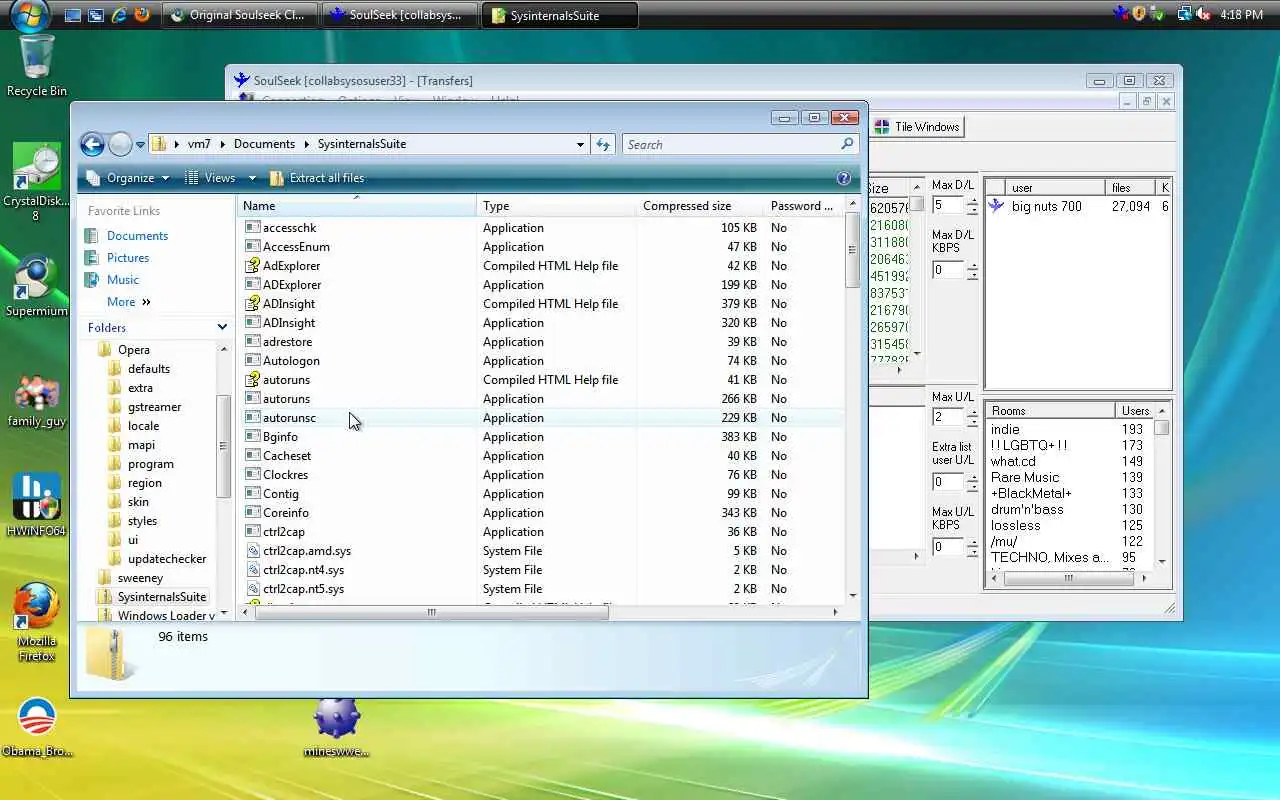Screen dimensions: 1280x800
Task: Select the family_guy desktop icon
Action: tap(36, 400)
